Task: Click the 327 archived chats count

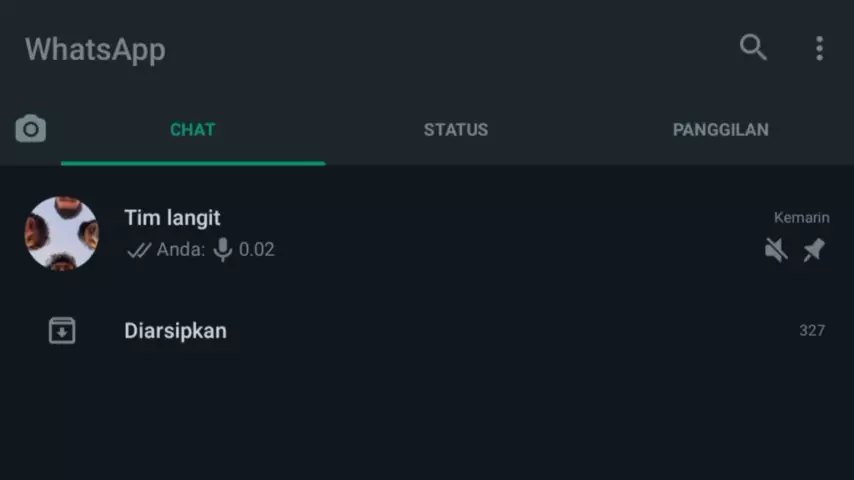Action: 811,330
